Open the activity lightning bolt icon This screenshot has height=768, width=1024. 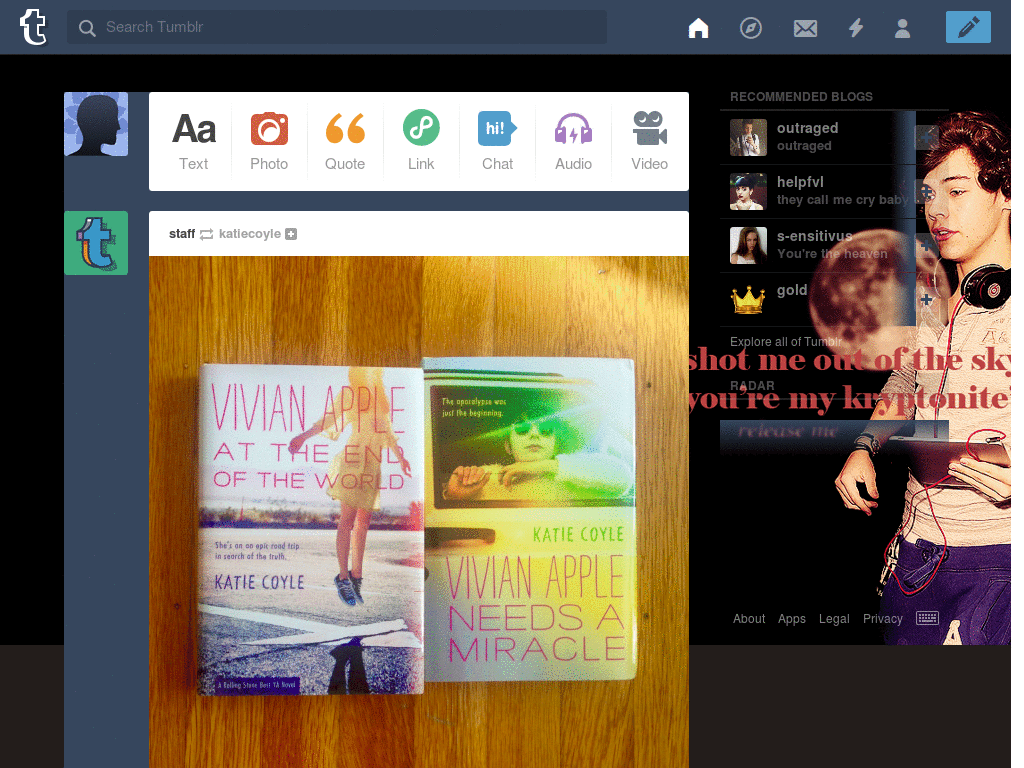(x=856, y=27)
